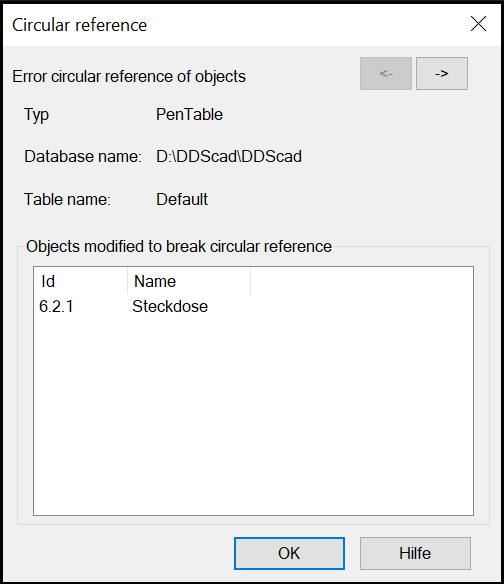The width and height of the screenshot is (504, 584).
Task: Click the Error circular reference heading text
Action: (129, 77)
